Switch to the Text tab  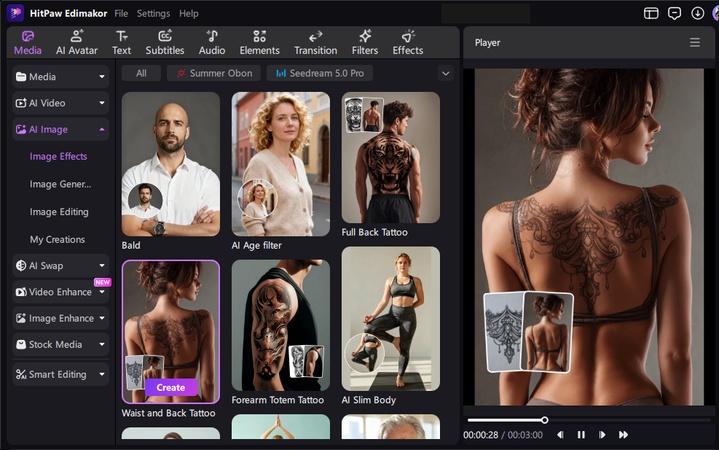pyautogui.click(x=122, y=43)
